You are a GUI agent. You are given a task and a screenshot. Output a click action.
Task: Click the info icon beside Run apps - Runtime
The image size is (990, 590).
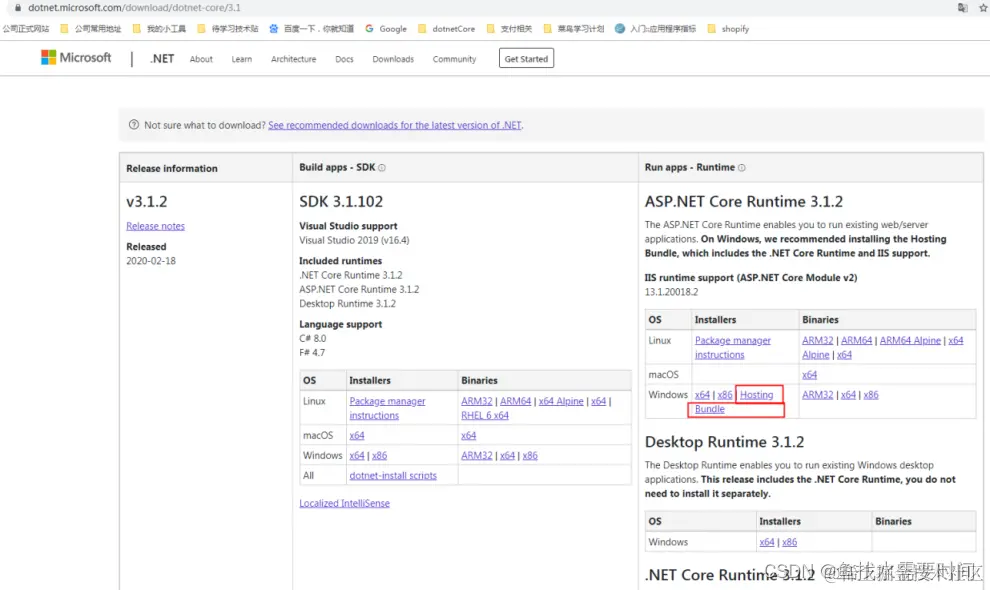click(x=742, y=168)
